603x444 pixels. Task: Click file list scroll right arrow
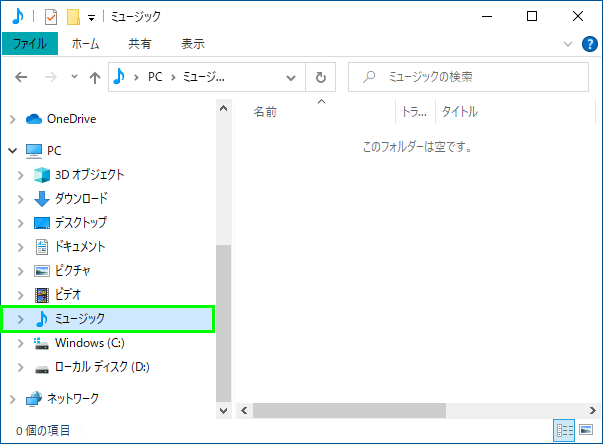[x=593, y=411]
